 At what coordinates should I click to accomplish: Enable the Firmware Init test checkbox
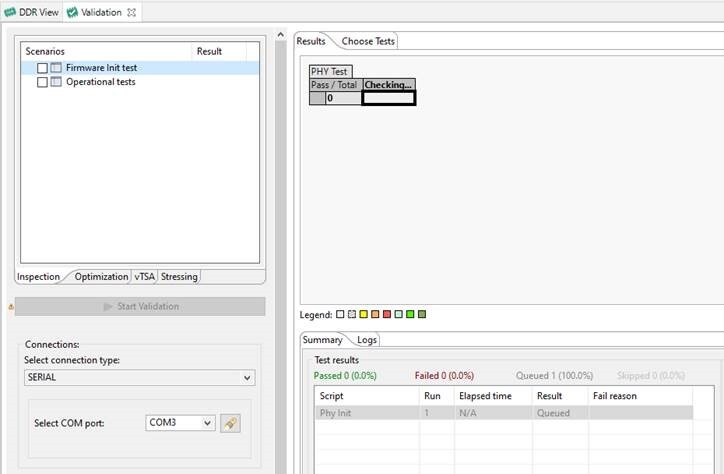[x=42, y=68]
